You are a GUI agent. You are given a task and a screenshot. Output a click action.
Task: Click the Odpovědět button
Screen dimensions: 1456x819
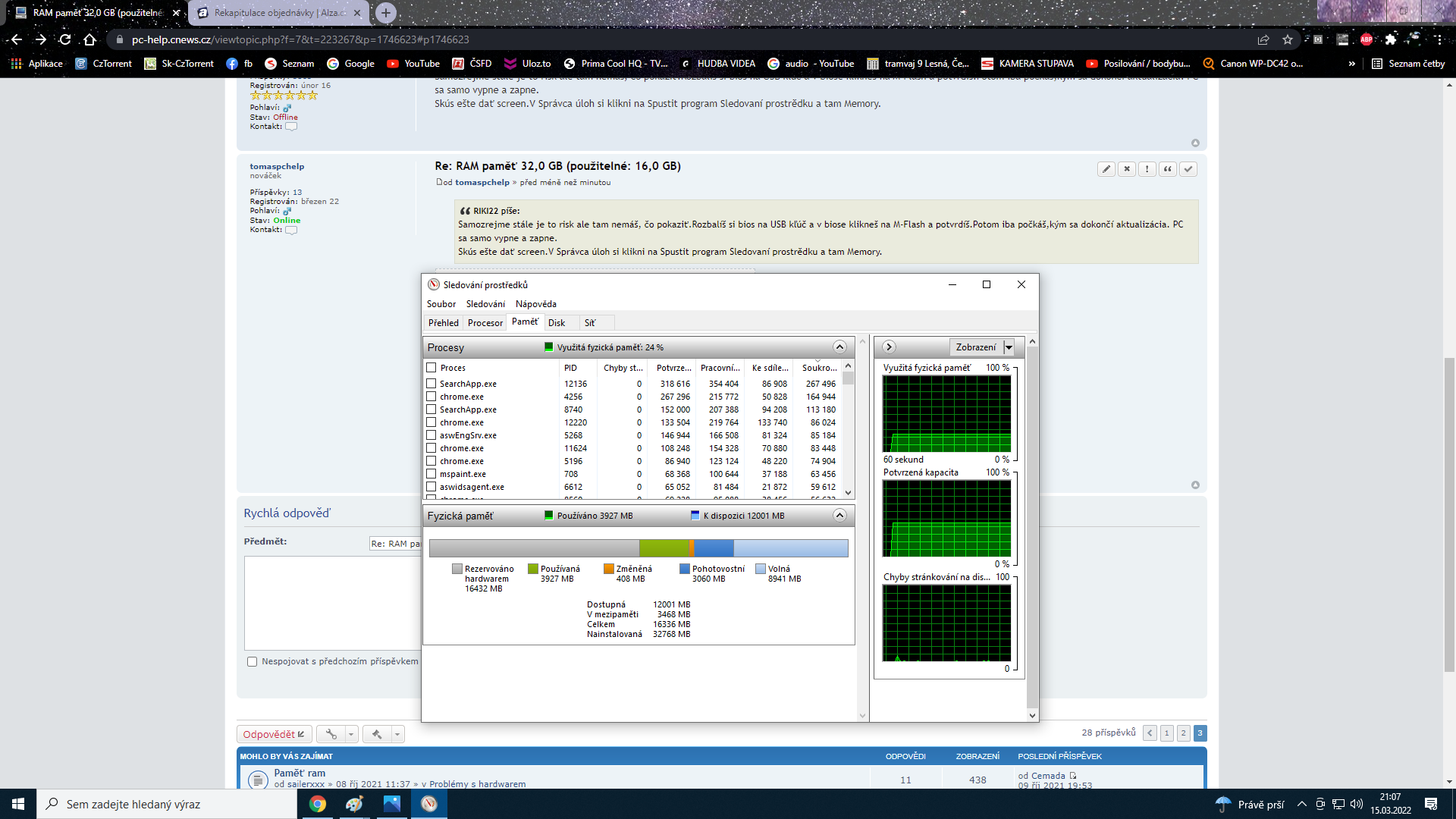[x=274, y=734]
